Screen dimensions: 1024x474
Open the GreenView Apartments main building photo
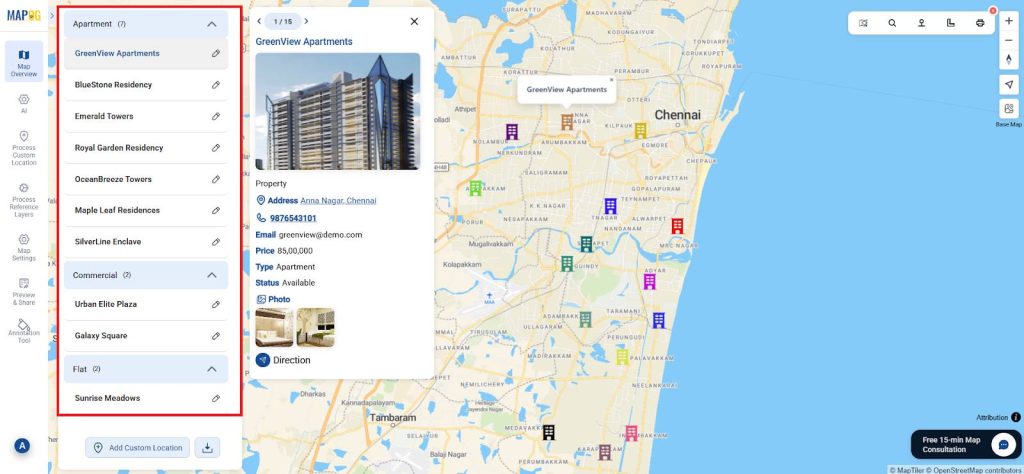tap(338, 112)
